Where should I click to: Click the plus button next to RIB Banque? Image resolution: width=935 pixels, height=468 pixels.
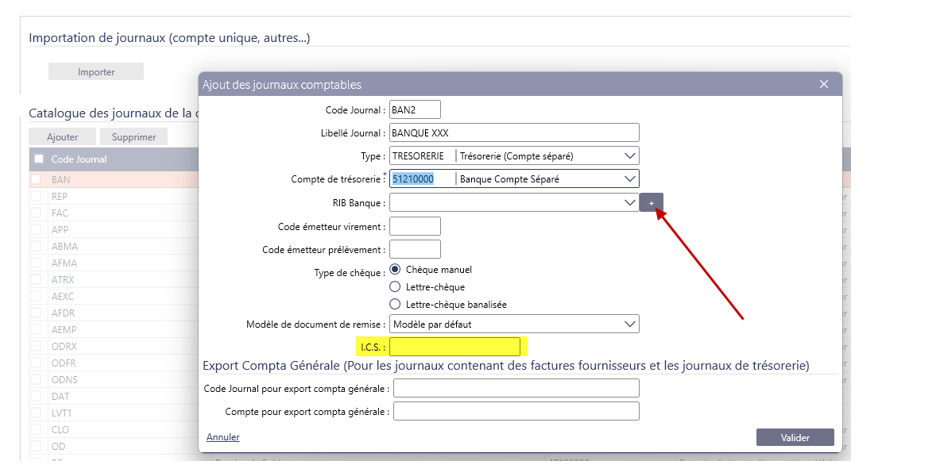(651, 203)
